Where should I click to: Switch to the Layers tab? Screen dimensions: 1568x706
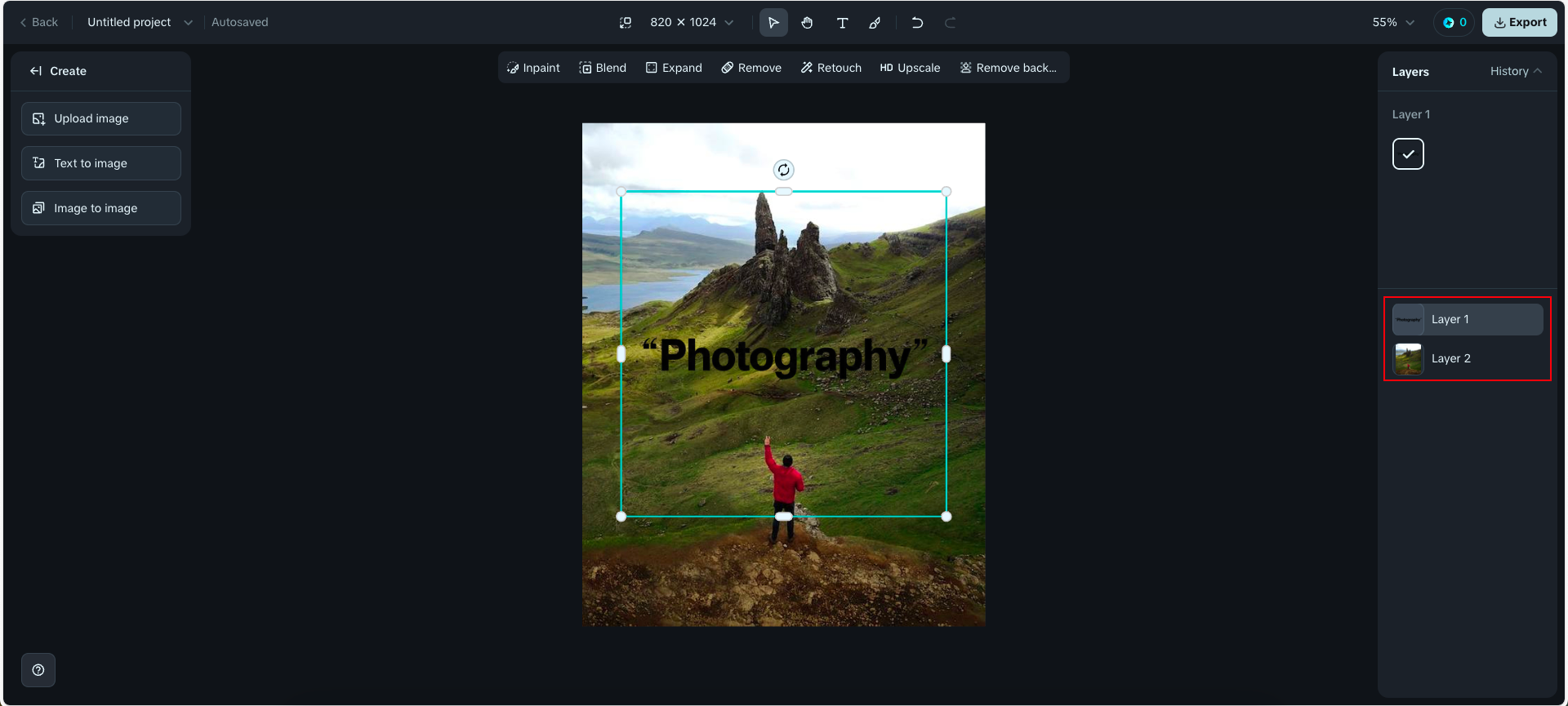point(1410,72)
